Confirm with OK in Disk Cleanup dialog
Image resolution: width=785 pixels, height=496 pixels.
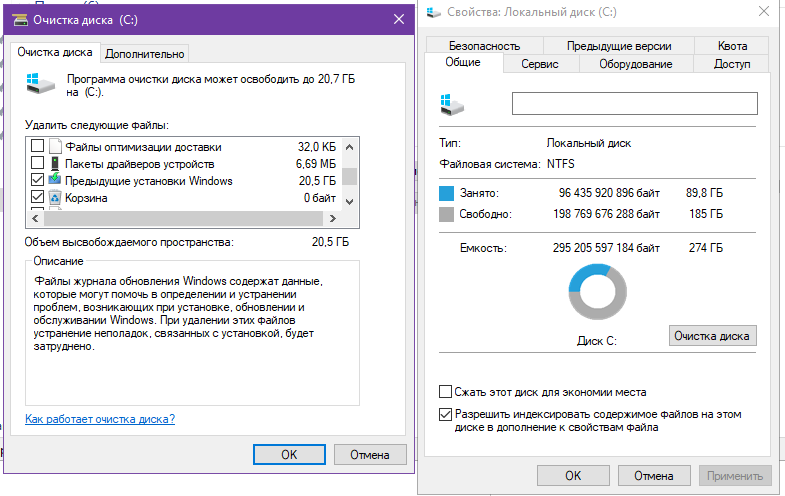coord(289,454)
